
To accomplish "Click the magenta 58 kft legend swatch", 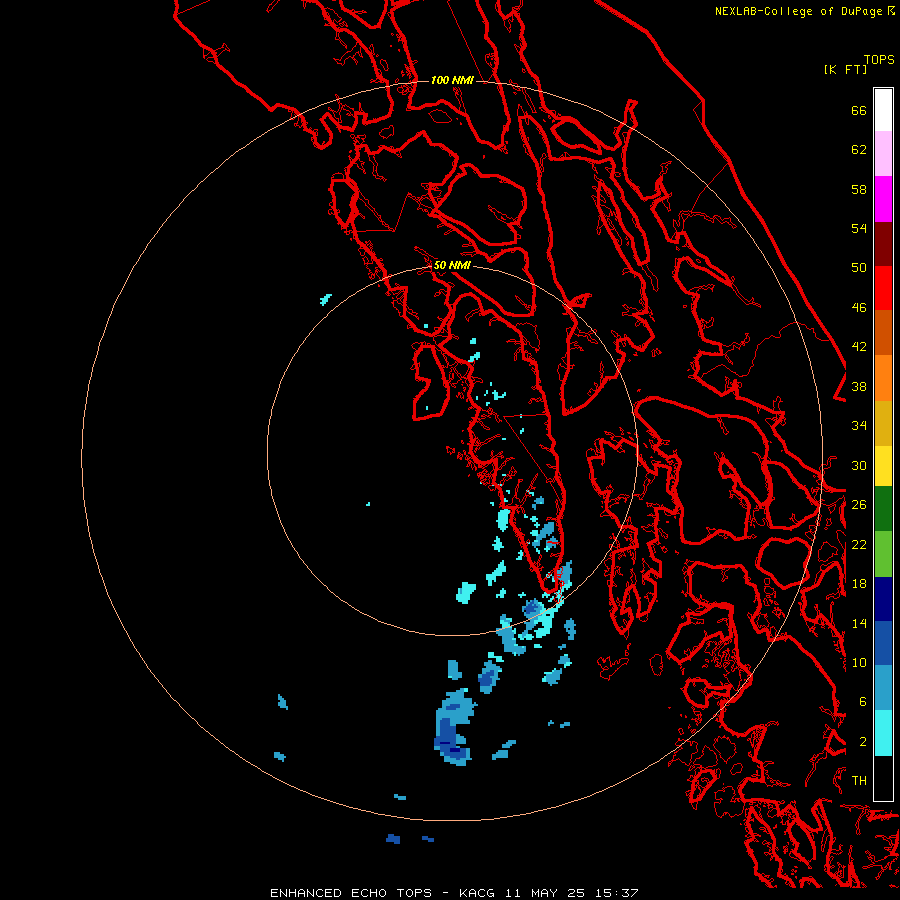I will click(x=883, y=199).
